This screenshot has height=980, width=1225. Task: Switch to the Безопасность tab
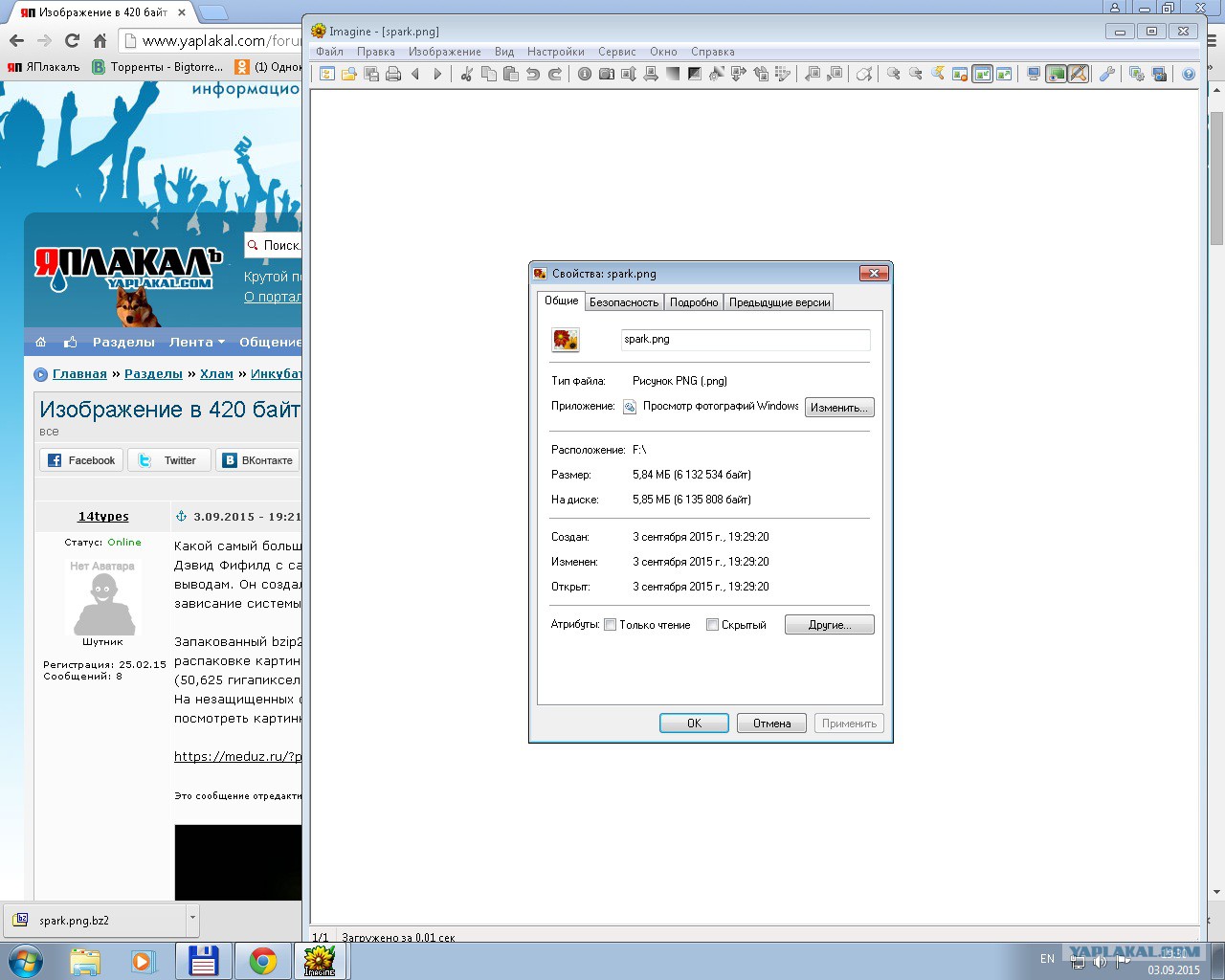click(x=624, y=302)
